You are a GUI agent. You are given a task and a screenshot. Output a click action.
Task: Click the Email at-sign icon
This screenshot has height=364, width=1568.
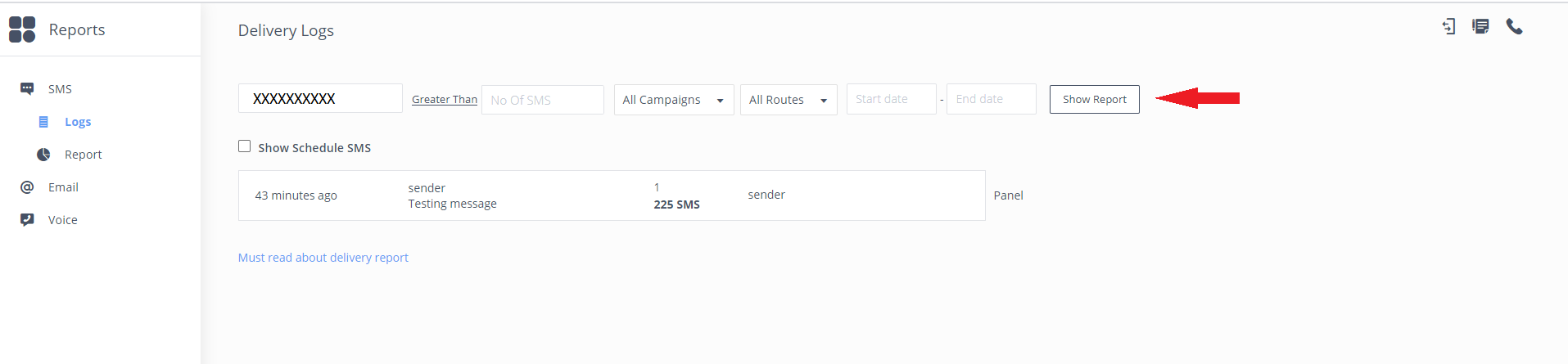27,187
